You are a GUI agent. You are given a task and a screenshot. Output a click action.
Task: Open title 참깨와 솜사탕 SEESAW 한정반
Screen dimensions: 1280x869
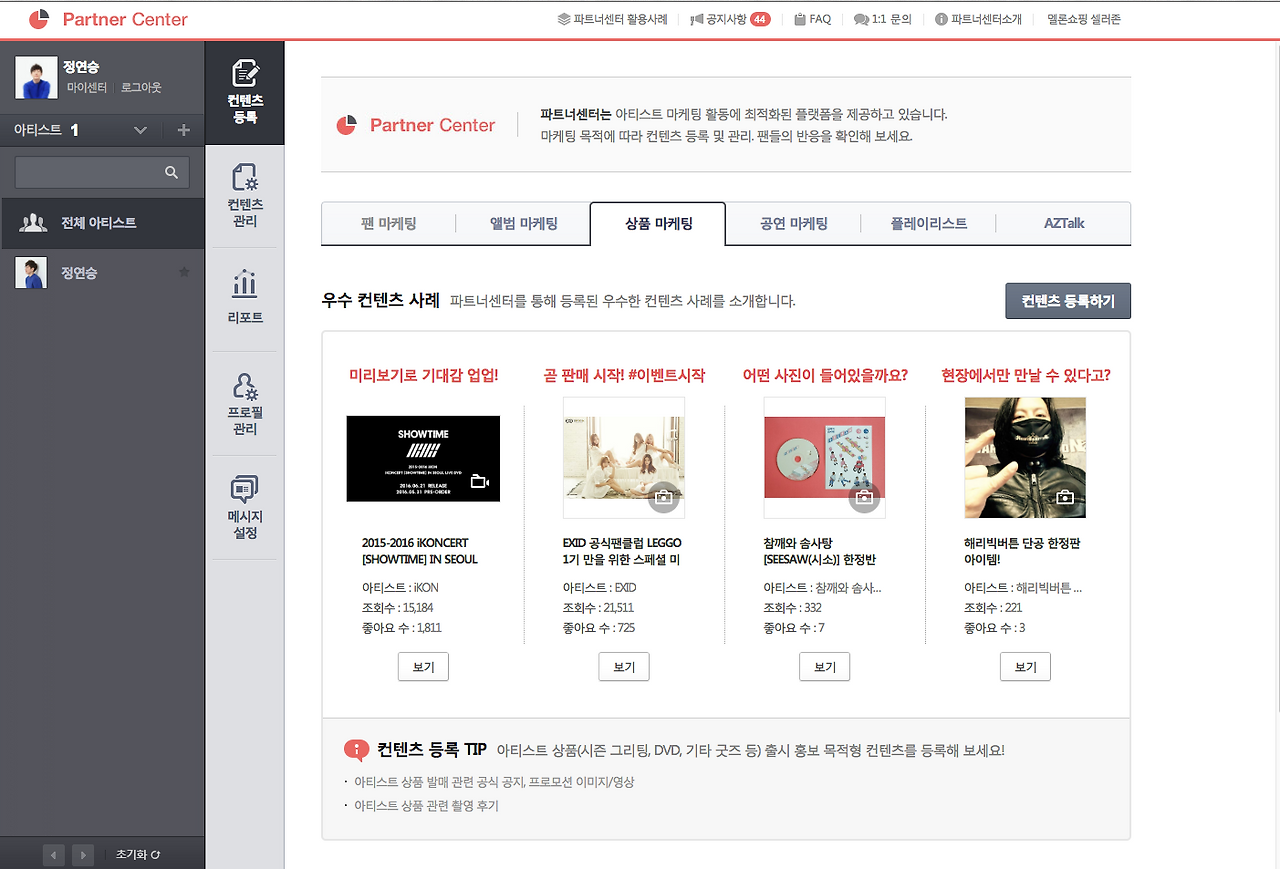[820, 551]
